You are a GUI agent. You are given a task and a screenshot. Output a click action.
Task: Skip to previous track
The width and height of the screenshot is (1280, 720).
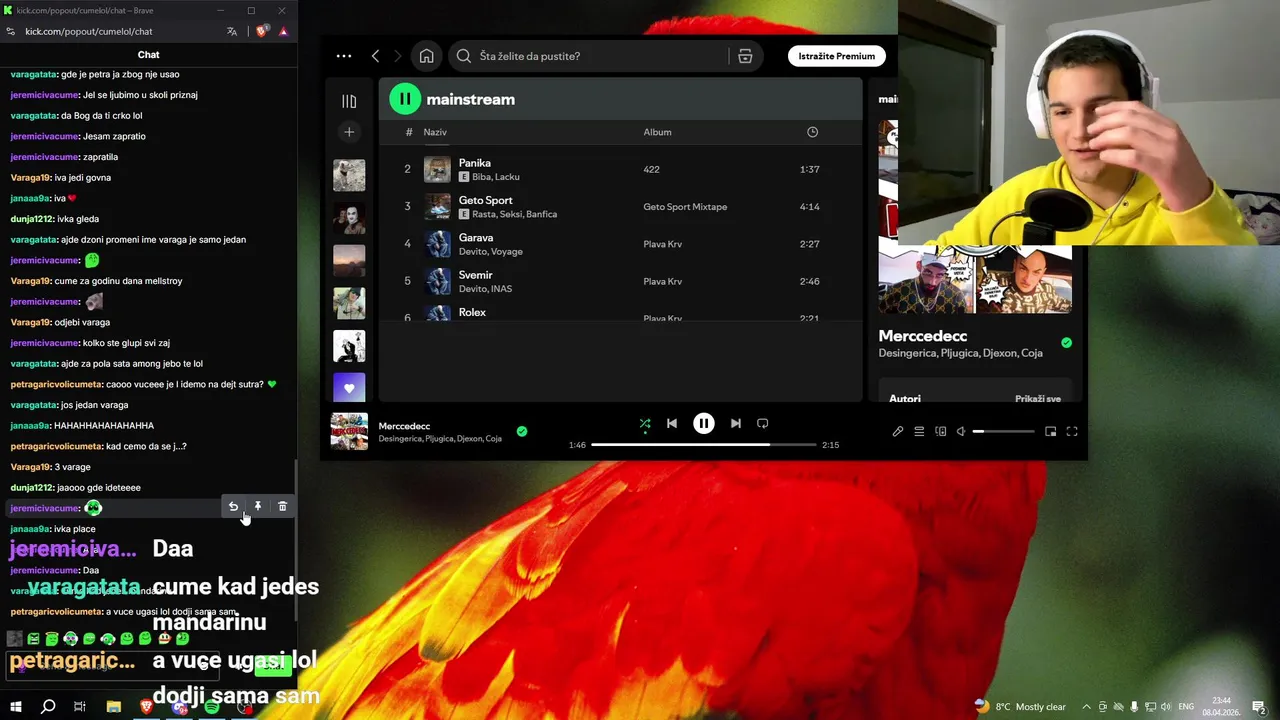click(672, 423)
